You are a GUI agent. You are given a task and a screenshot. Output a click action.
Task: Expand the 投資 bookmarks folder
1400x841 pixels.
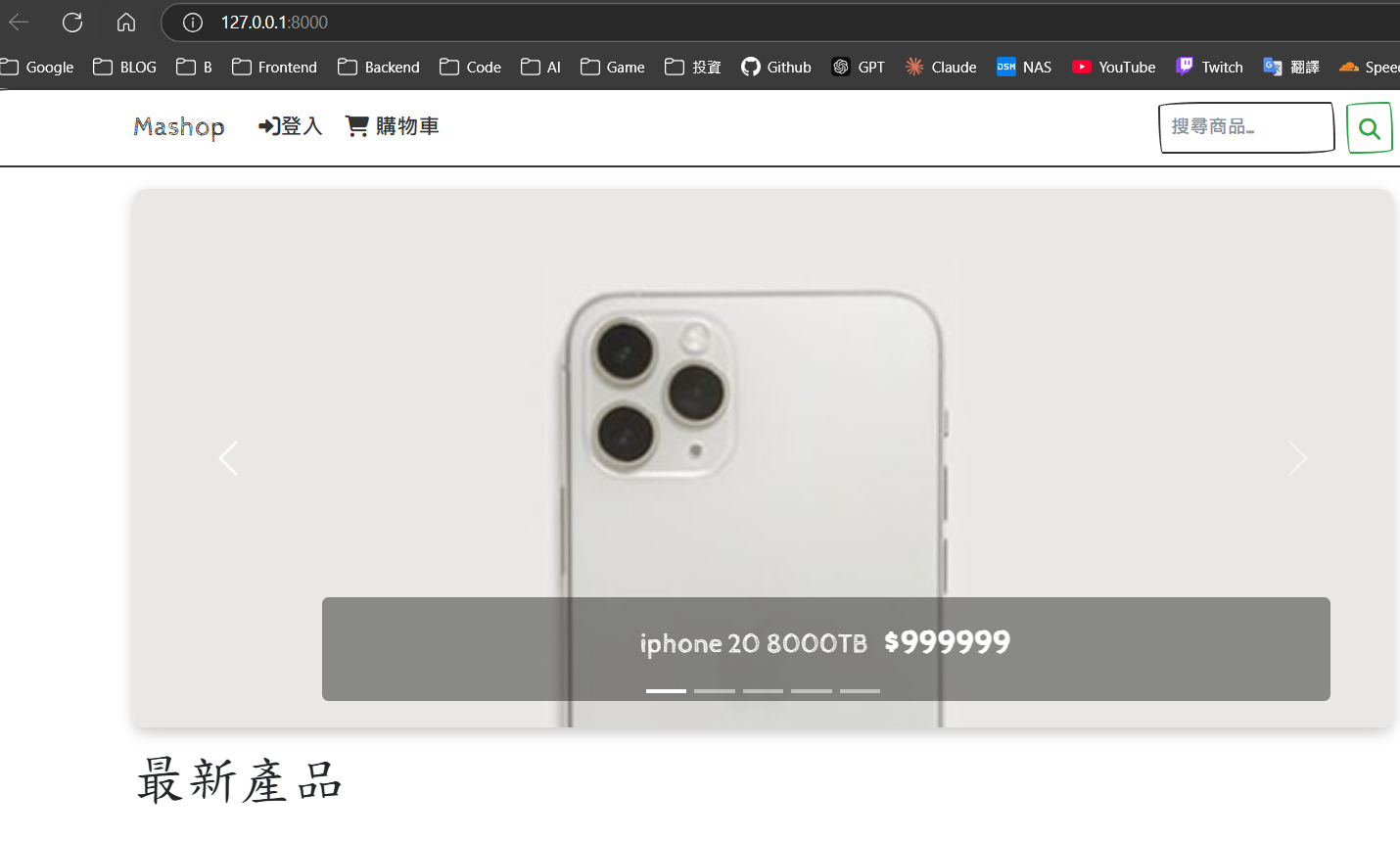point(692,67)
